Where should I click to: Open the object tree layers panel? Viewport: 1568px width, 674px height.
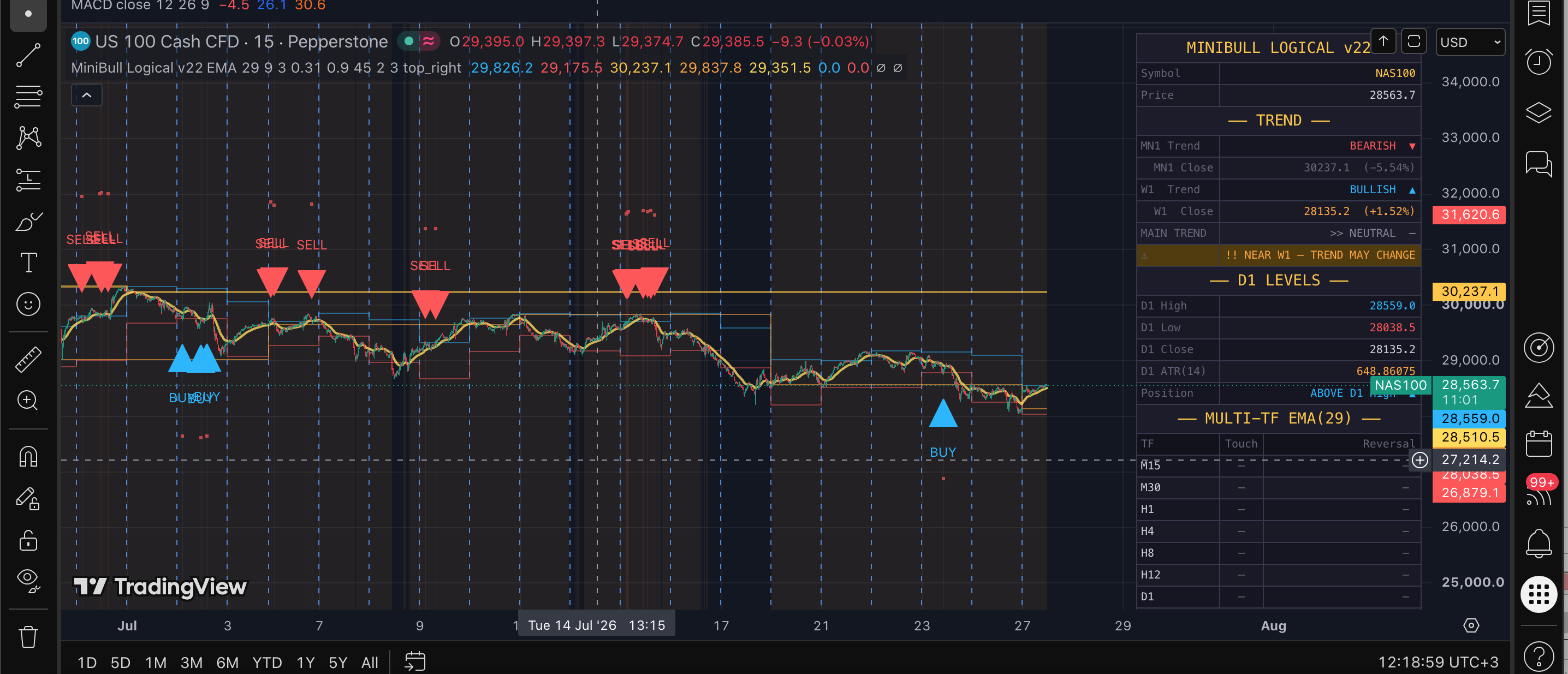[x=1538, y=112]
